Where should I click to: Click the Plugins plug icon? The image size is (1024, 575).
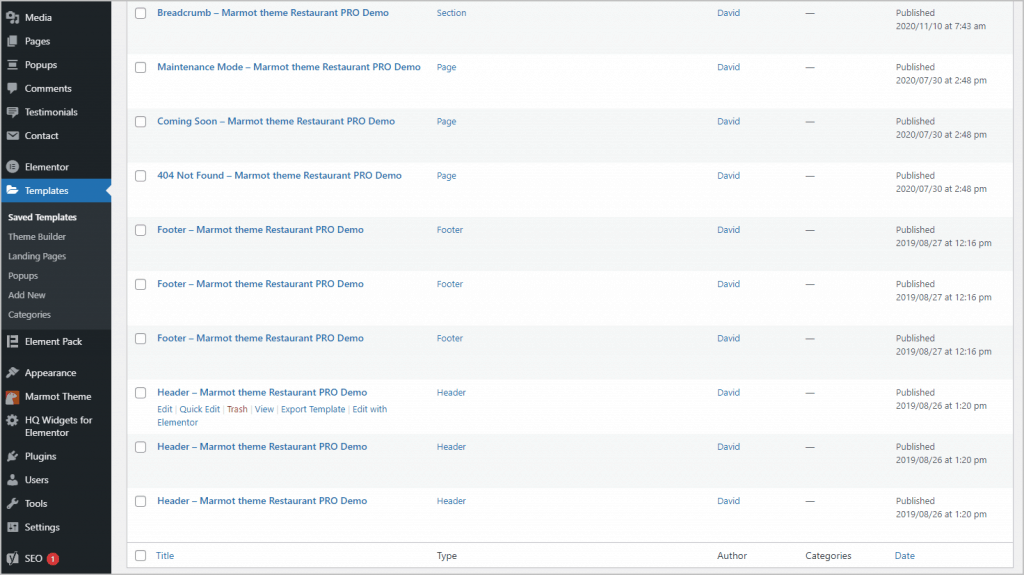click(x=12, y=457)
